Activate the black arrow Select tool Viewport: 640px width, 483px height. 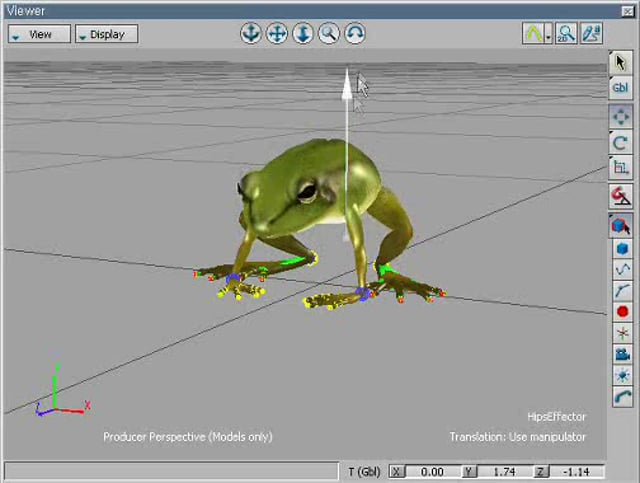tap(620, 63)
